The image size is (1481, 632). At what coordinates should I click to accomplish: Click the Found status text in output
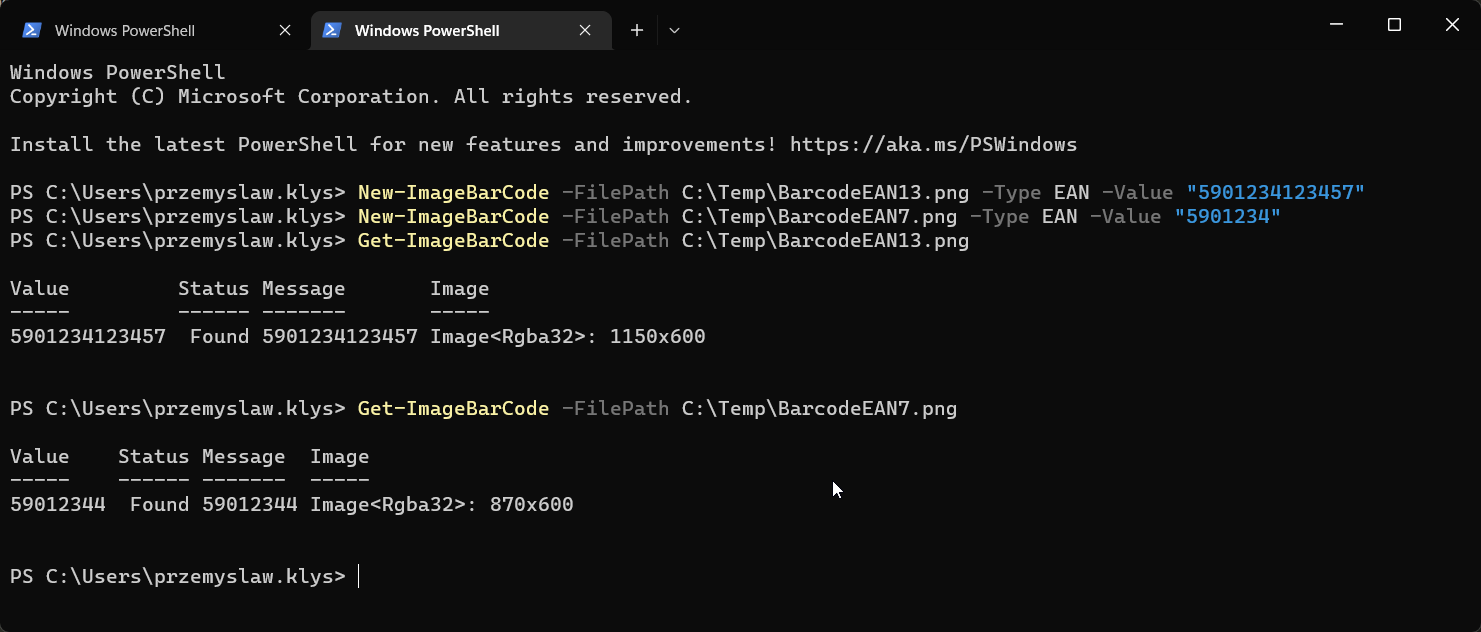tap(158, 504)
